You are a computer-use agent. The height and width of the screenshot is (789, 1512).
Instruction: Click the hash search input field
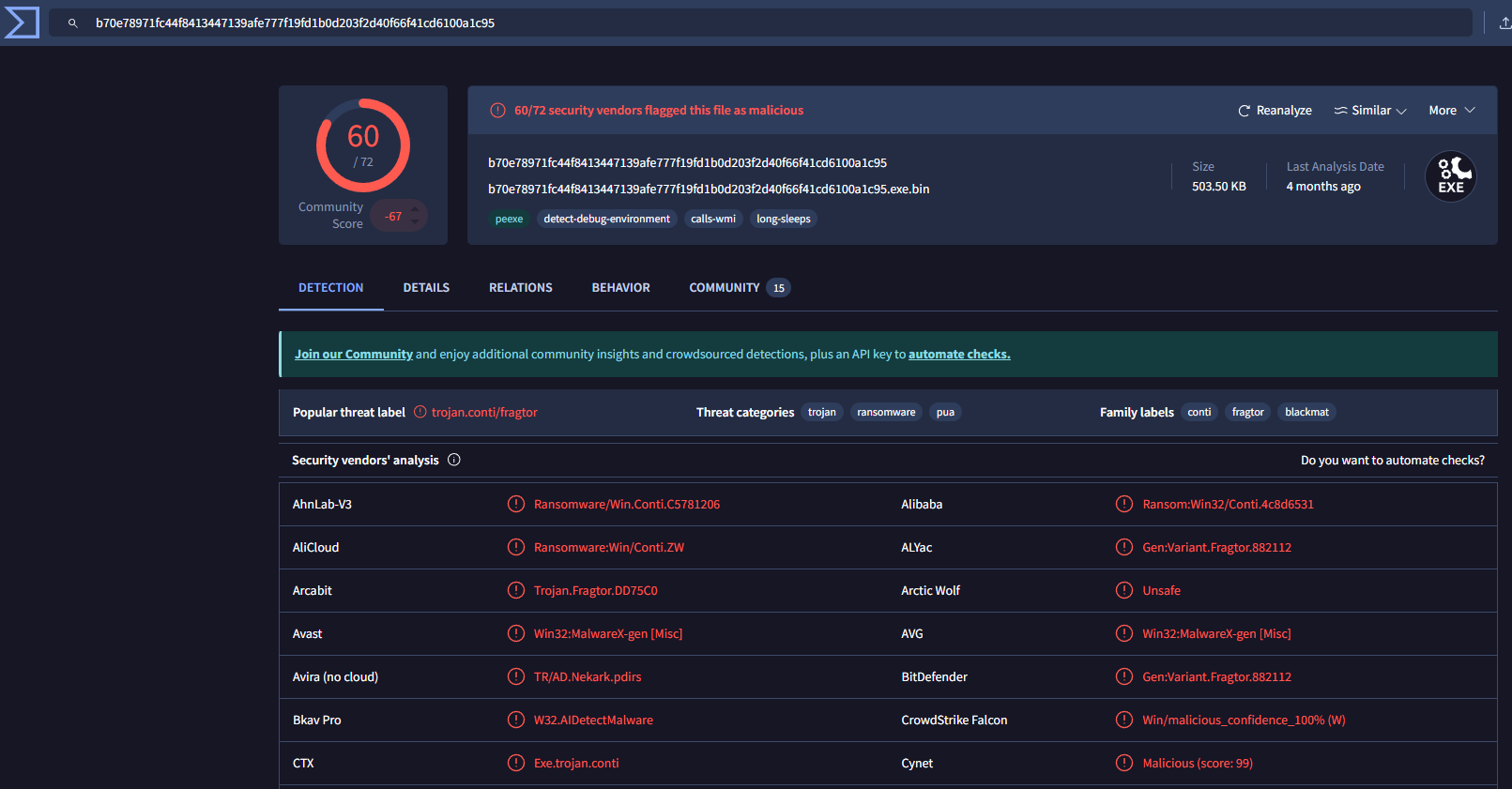(x=751, y=23)
